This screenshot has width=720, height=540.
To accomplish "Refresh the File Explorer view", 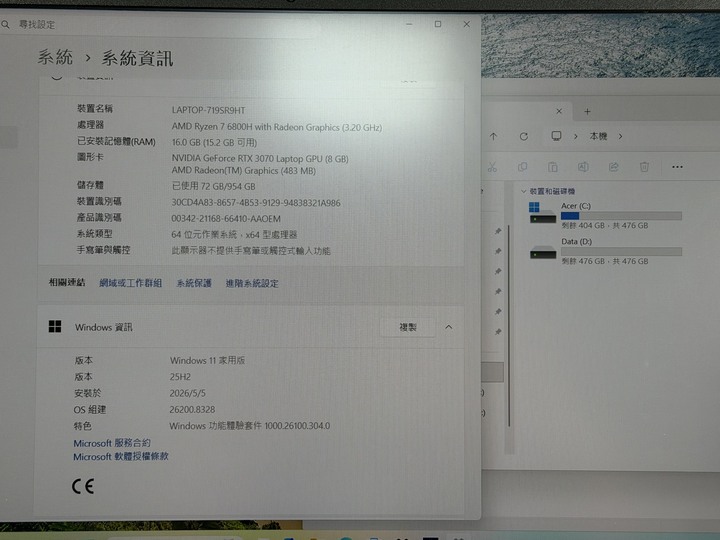I will click(x=523, y=136).
